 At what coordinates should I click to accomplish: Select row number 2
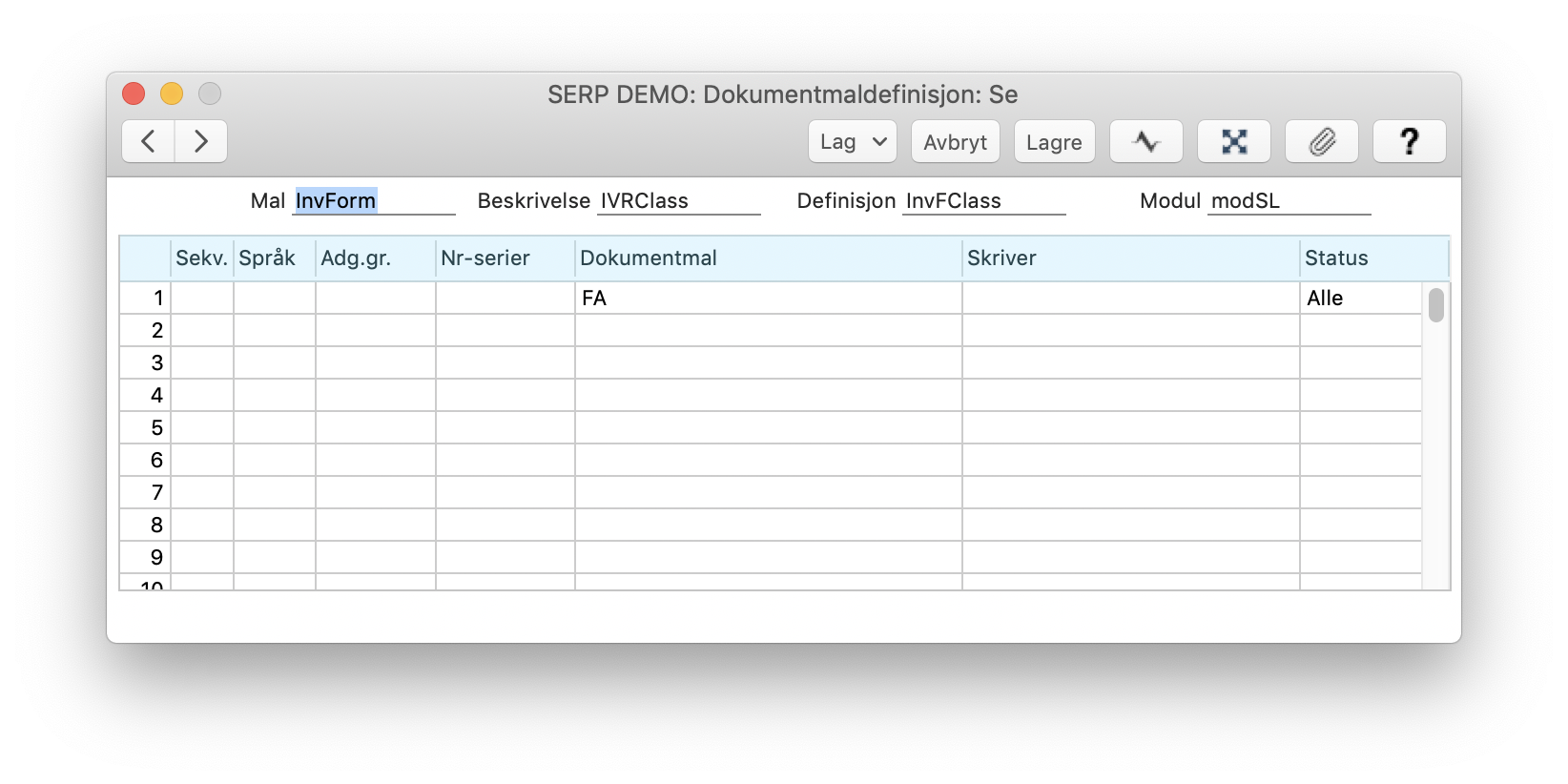click(x=146, y=330)
